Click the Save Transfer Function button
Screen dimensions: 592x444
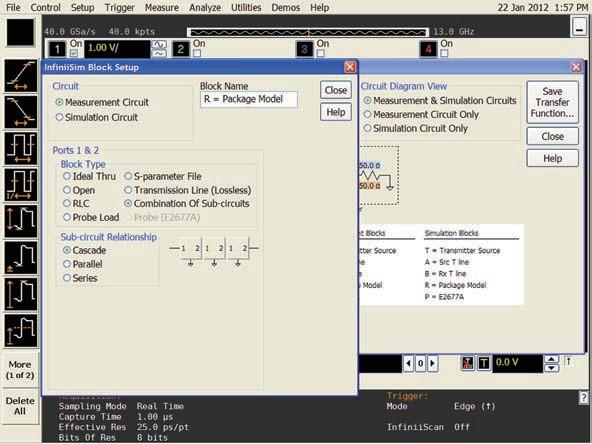[552, 102]
